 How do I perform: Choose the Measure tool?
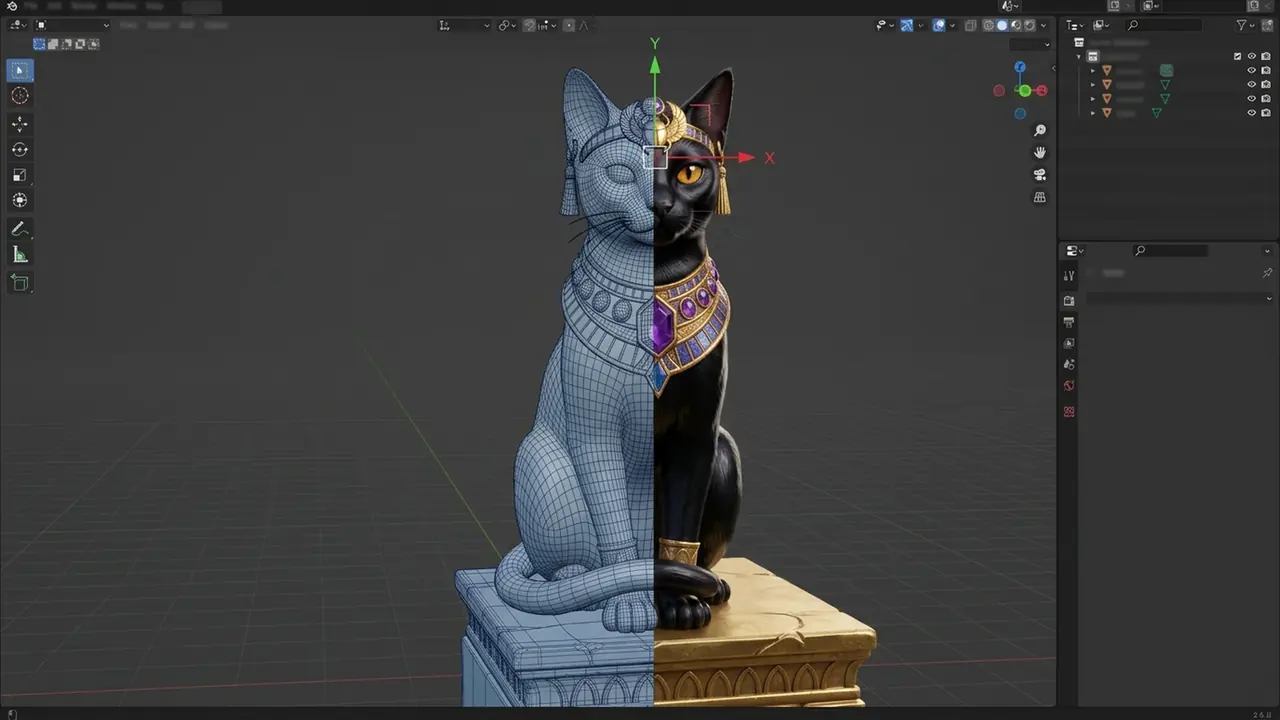(x=20, y=255)
